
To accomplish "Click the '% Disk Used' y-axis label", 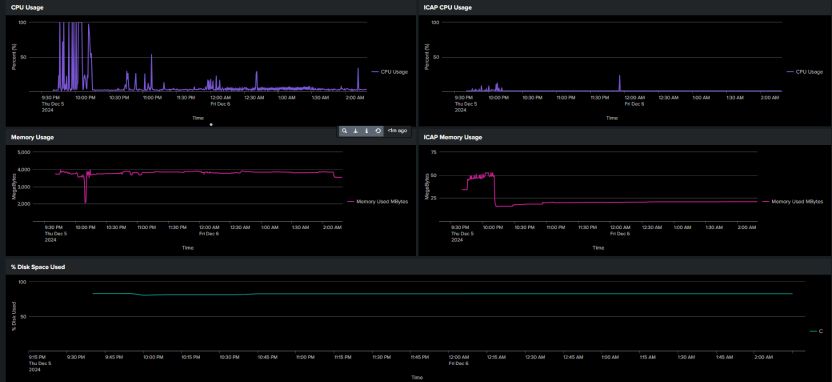I will pyautogui.click(x=14, y=317).
